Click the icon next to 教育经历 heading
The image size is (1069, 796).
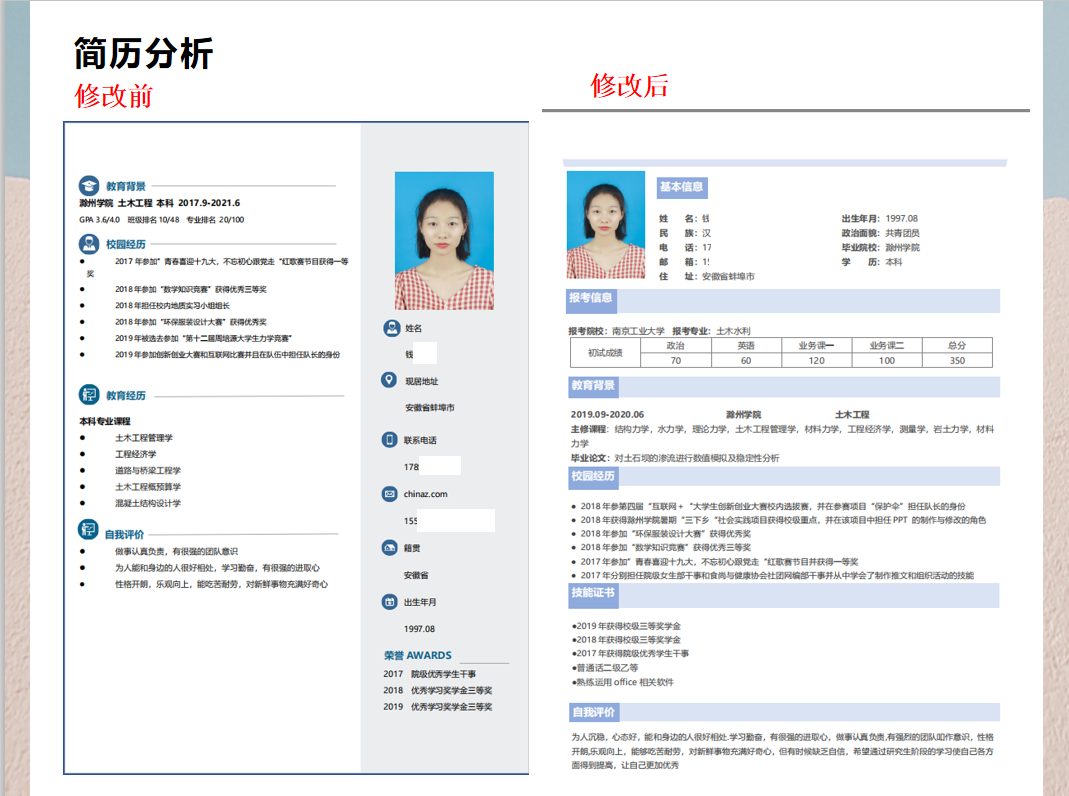click(x=89, y=395)
